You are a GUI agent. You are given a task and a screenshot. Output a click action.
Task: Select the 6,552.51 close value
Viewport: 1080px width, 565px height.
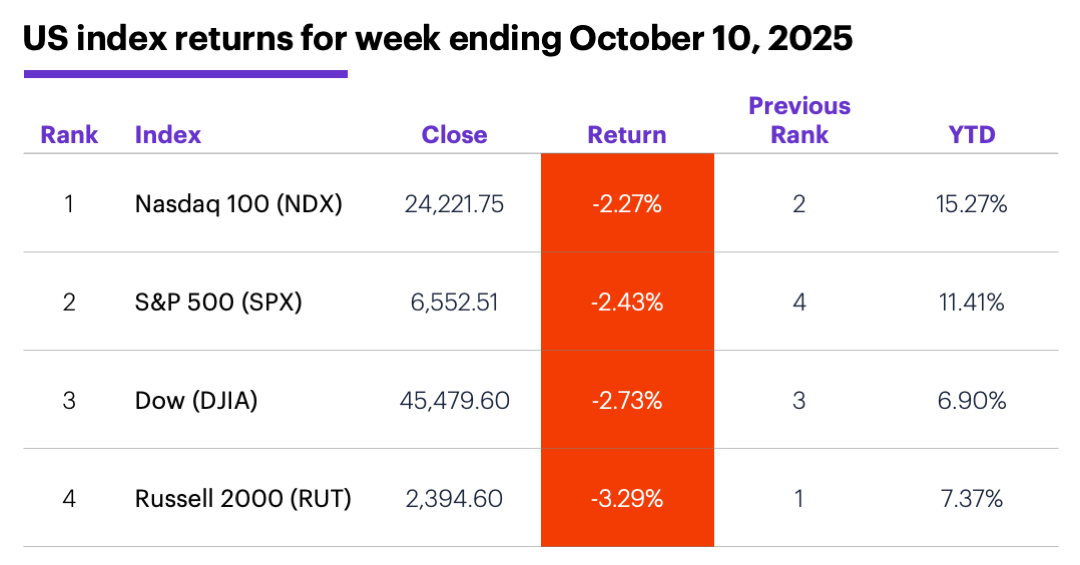point(454,302)
